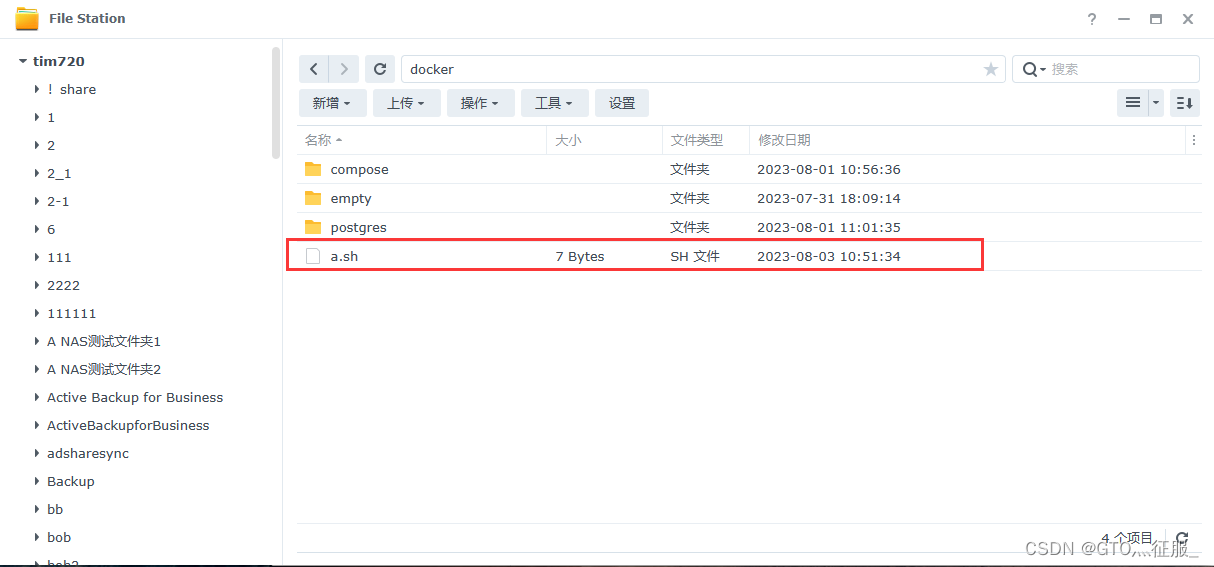Expand the 2_1 folder node
This screenshot has height=567, width=1214.
tap(37, 173)
